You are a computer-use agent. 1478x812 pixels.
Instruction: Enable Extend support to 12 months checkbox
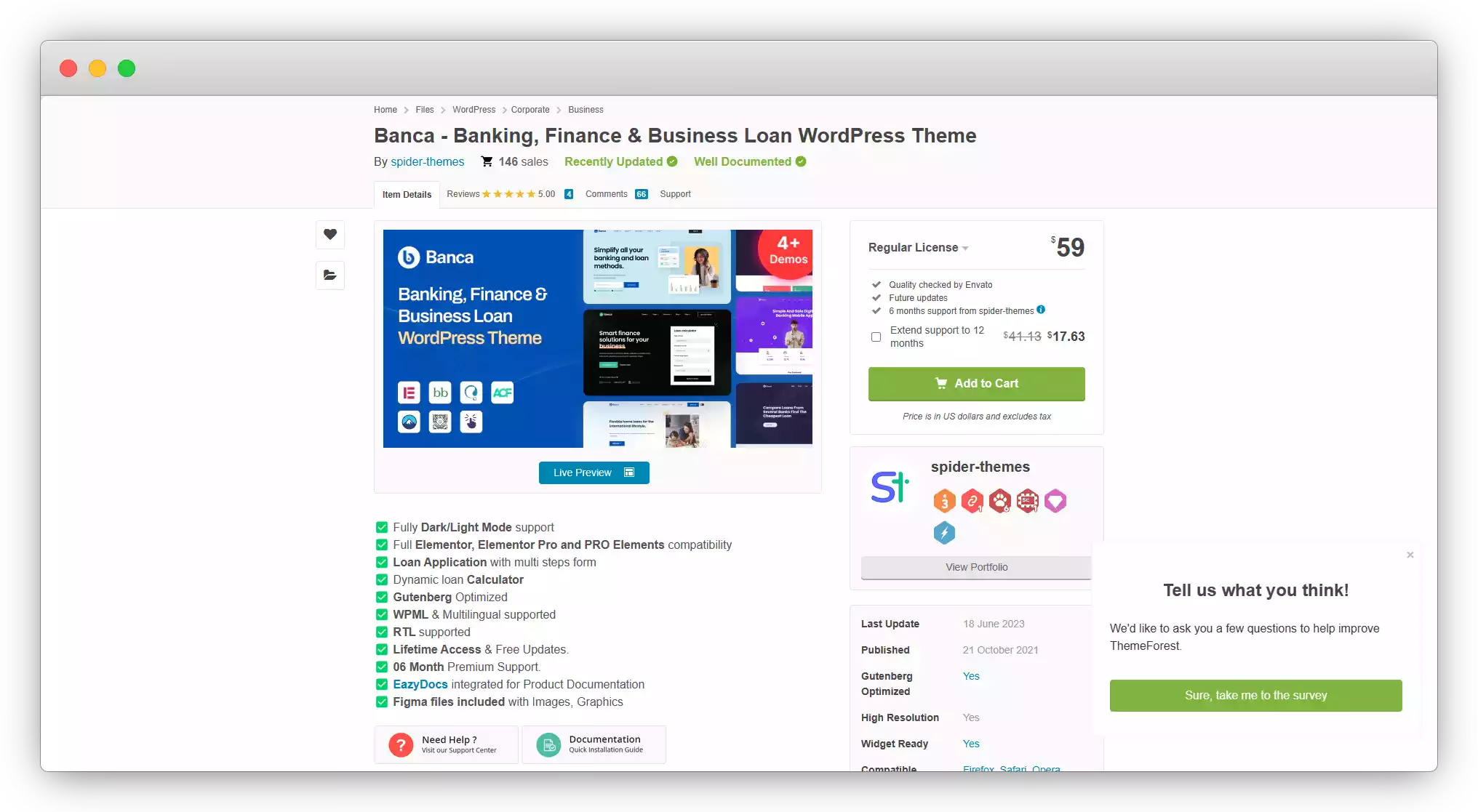coord(876,337)
